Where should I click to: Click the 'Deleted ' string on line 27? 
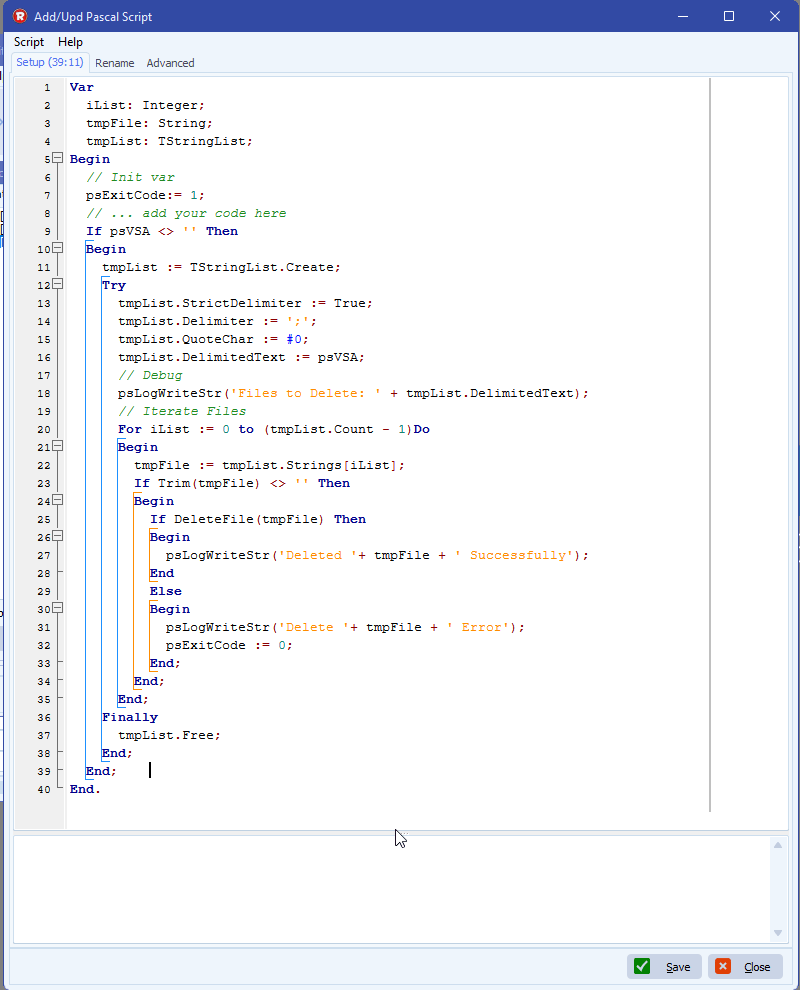[318, 555]
